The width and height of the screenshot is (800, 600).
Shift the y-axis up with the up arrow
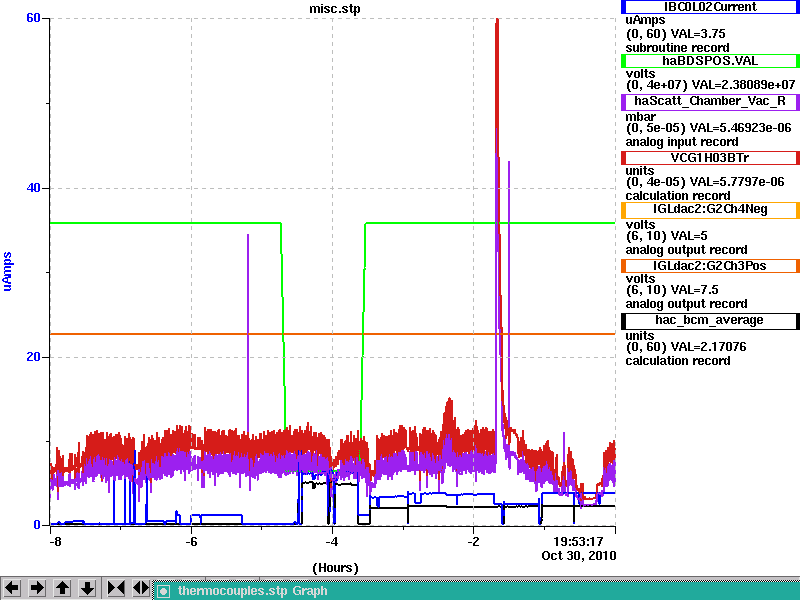pos(62,588)
